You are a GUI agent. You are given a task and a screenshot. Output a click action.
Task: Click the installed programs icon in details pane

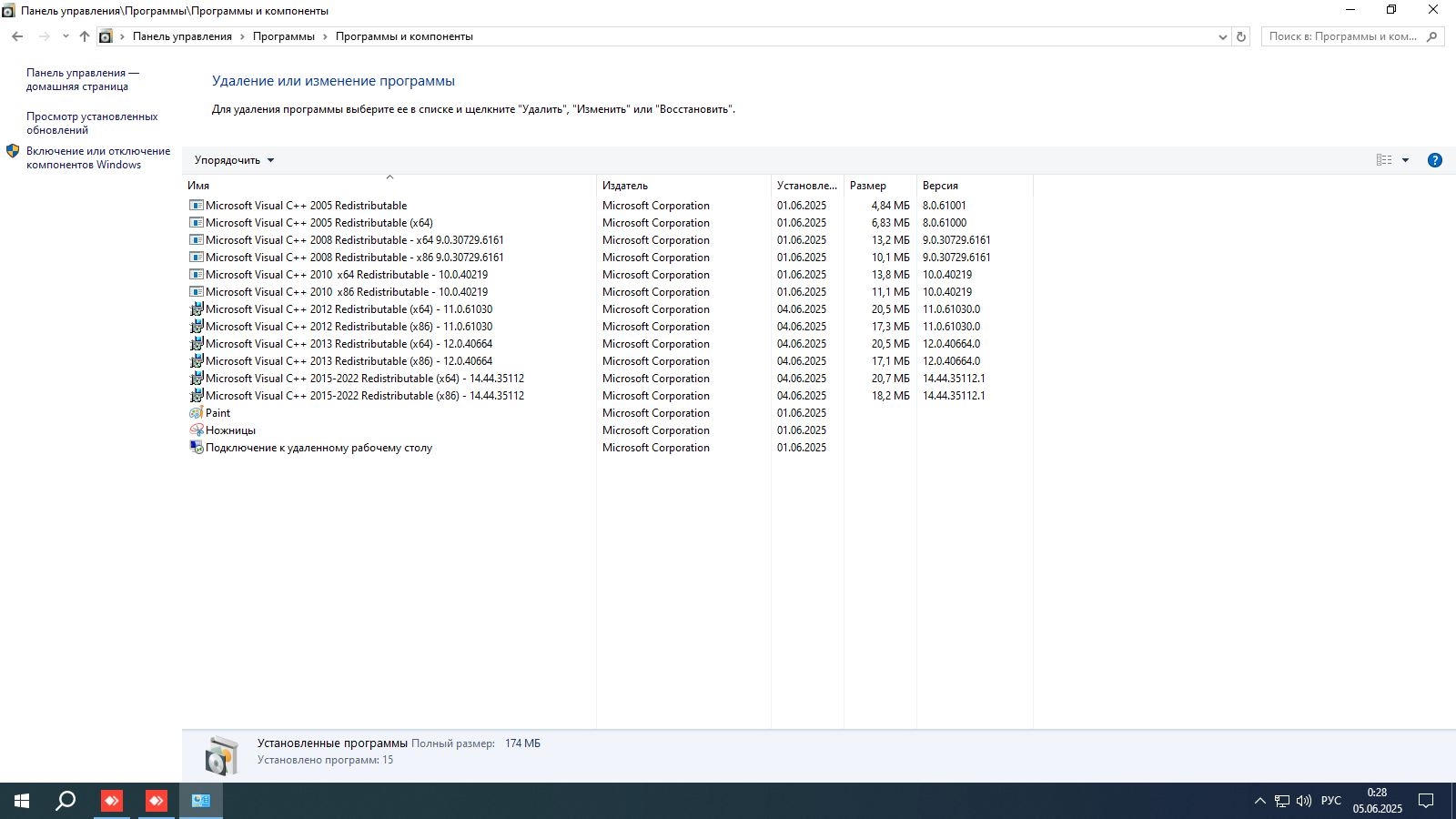click(221, 755)
